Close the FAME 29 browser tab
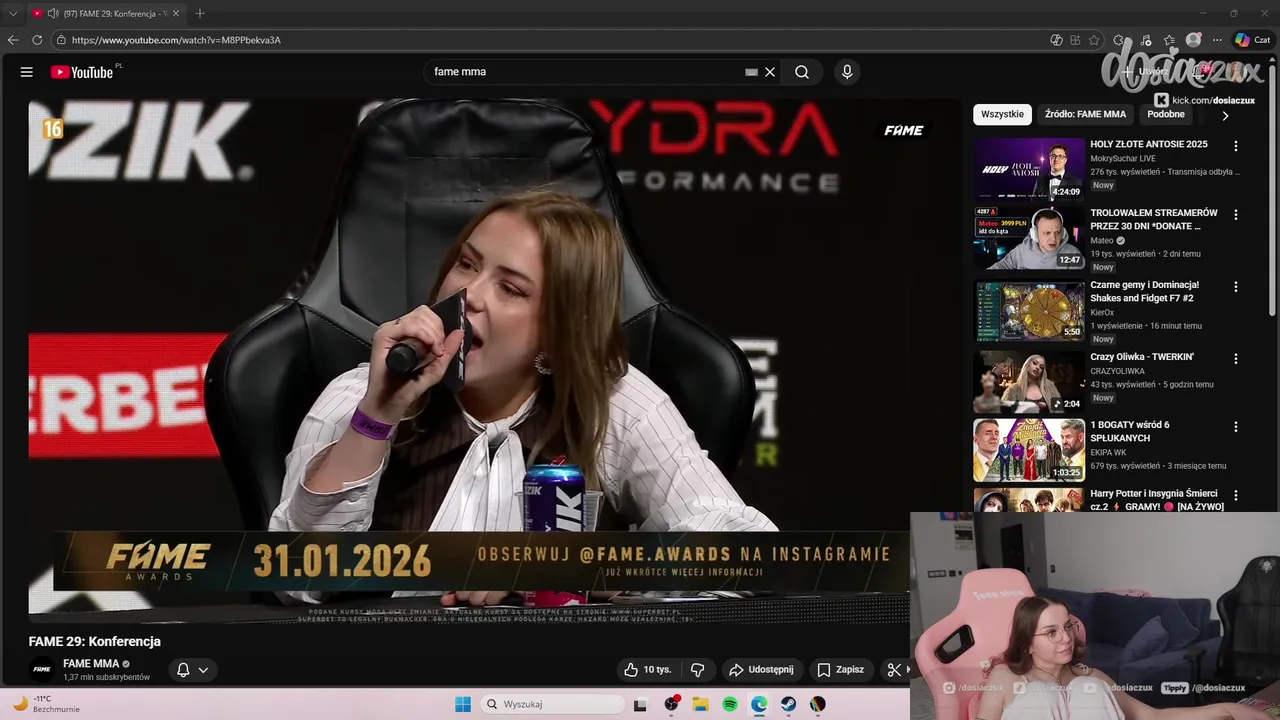The image size is (1280, 720). [176, 13]
